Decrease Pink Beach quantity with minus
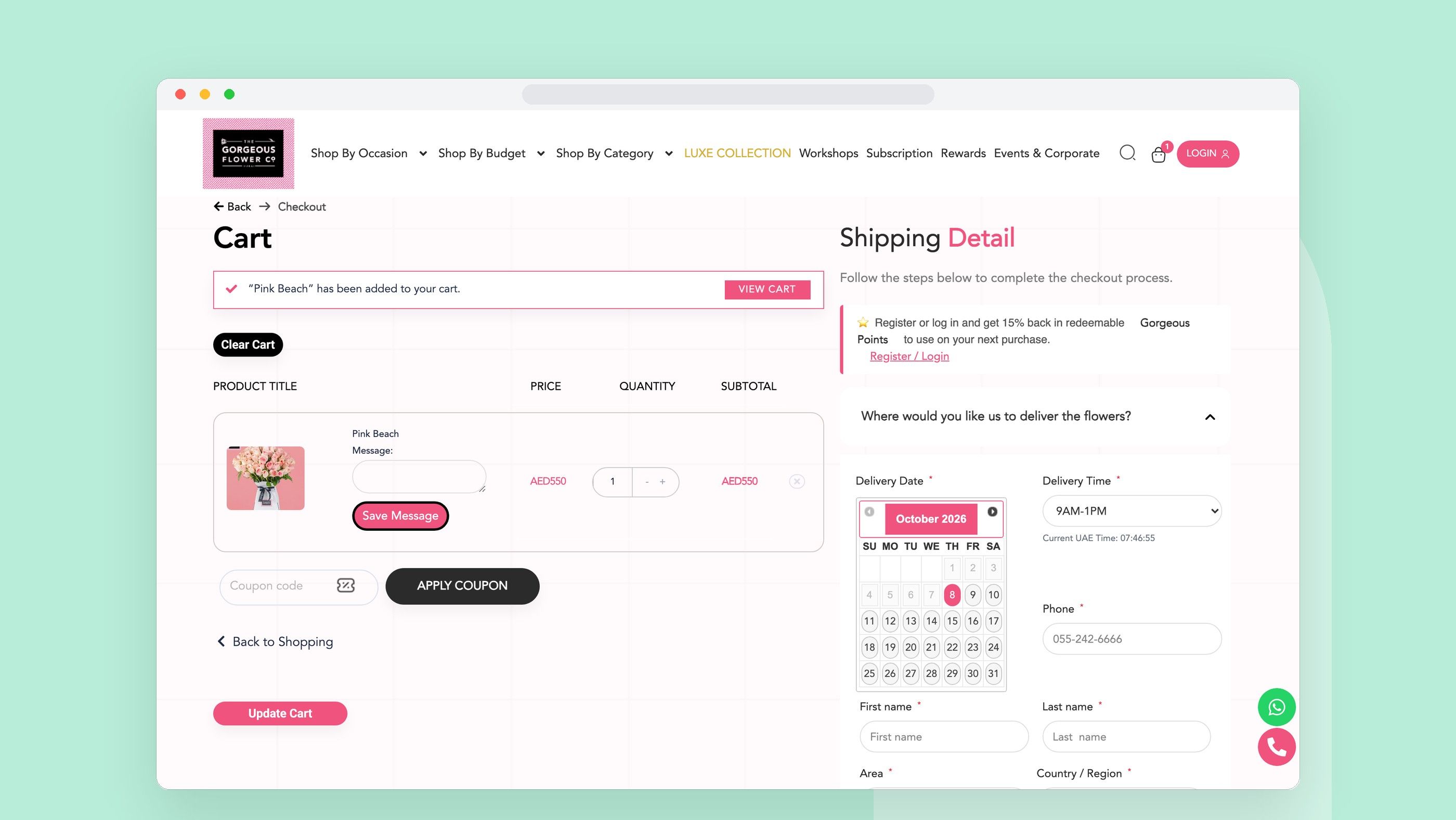This screenshot has width=1456, height=820. 646,482
